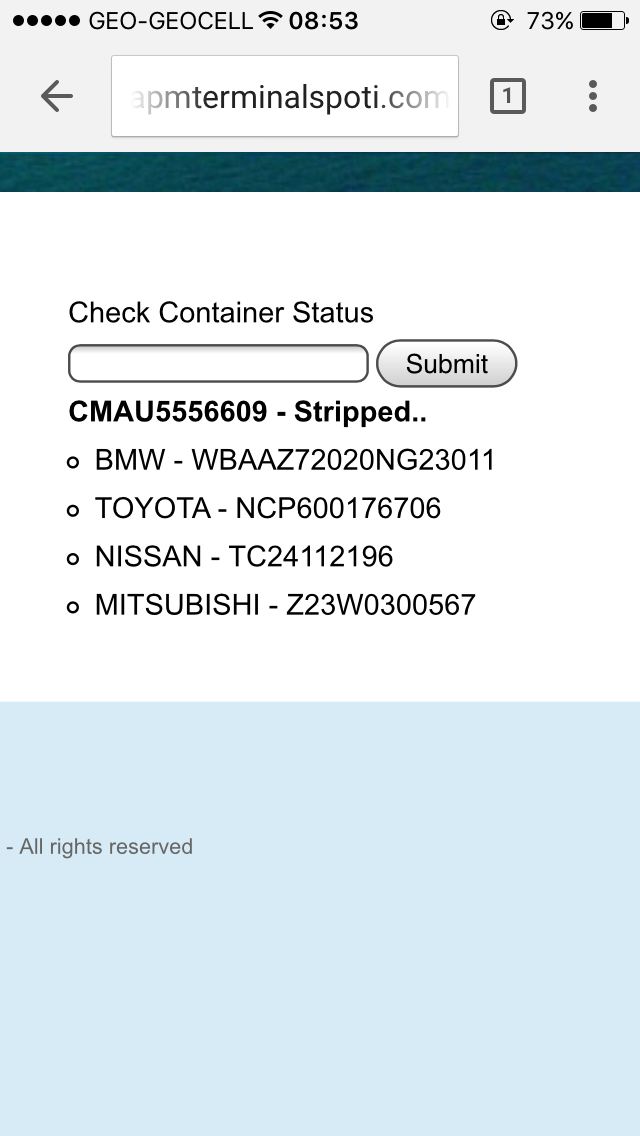
Task: Open the tab switcher showing 1 tab
Action: click(507, 96)
